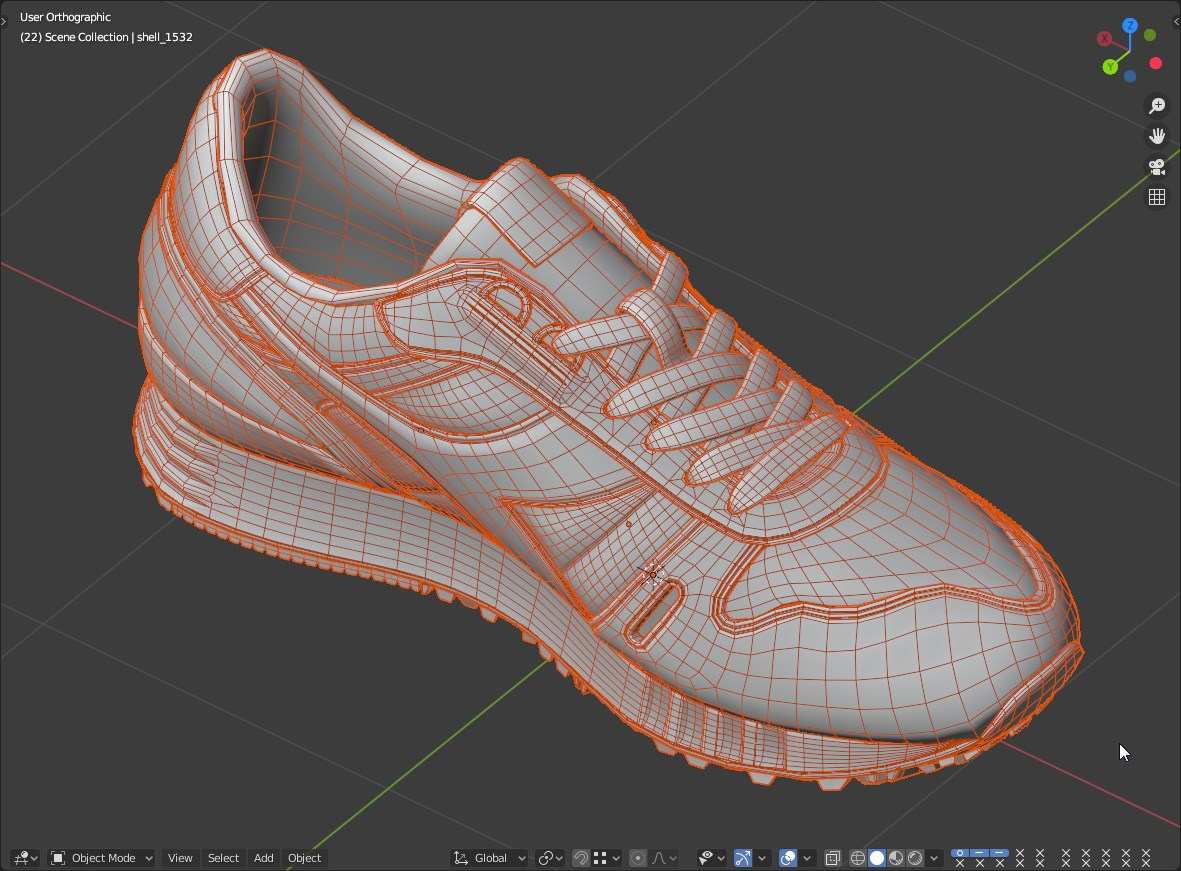
Task: Click the zoom view magnifier icon
Action: click(1157, 106)
